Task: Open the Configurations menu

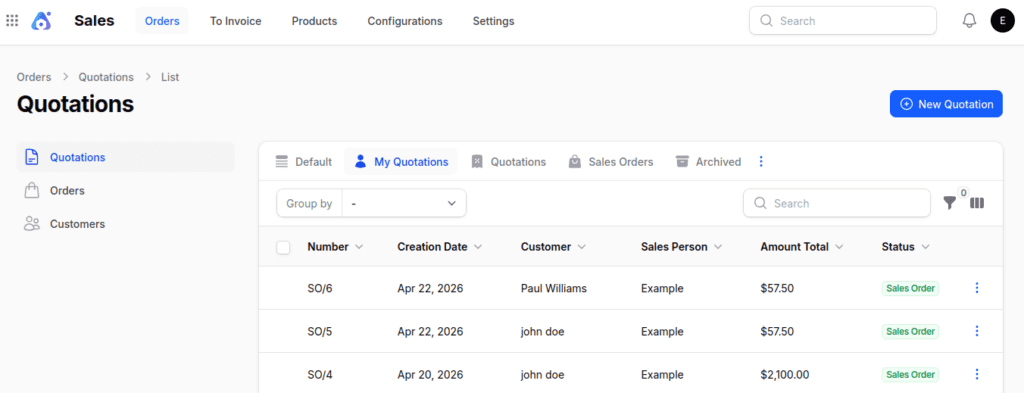Action: click(x=405, y=21)
